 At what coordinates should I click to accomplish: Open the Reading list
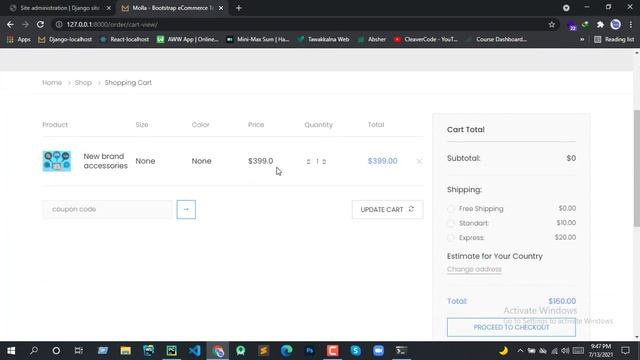(x=614, y=40)
